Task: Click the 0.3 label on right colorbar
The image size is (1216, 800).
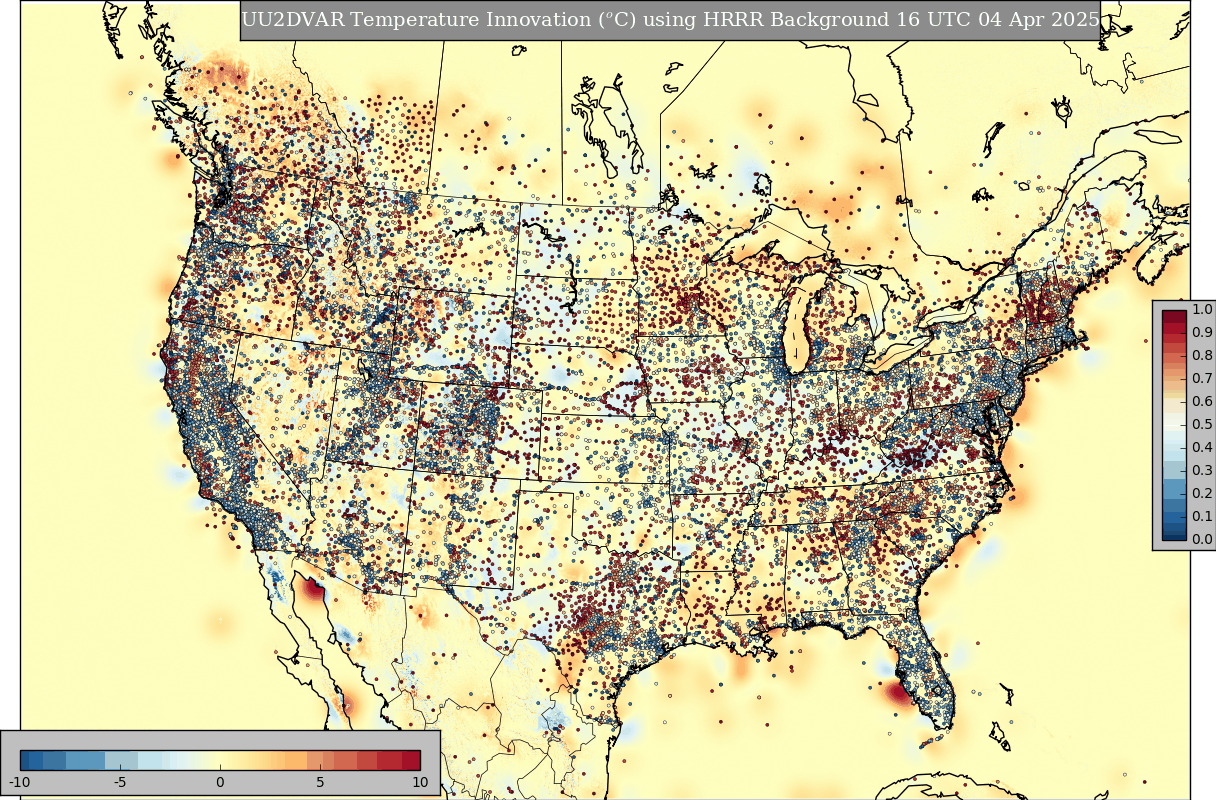Action: (1202, 471)
